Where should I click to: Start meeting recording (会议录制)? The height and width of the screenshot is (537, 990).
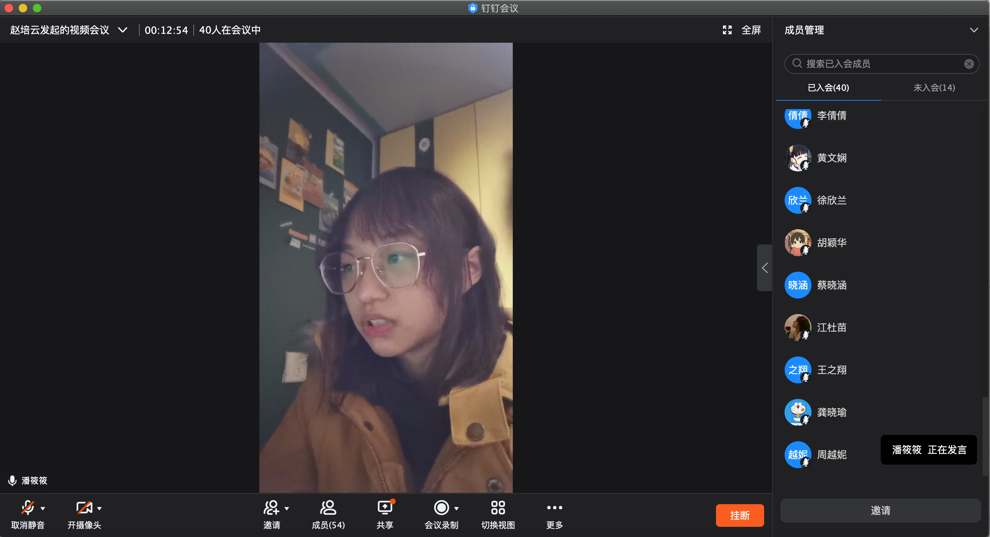440,509
